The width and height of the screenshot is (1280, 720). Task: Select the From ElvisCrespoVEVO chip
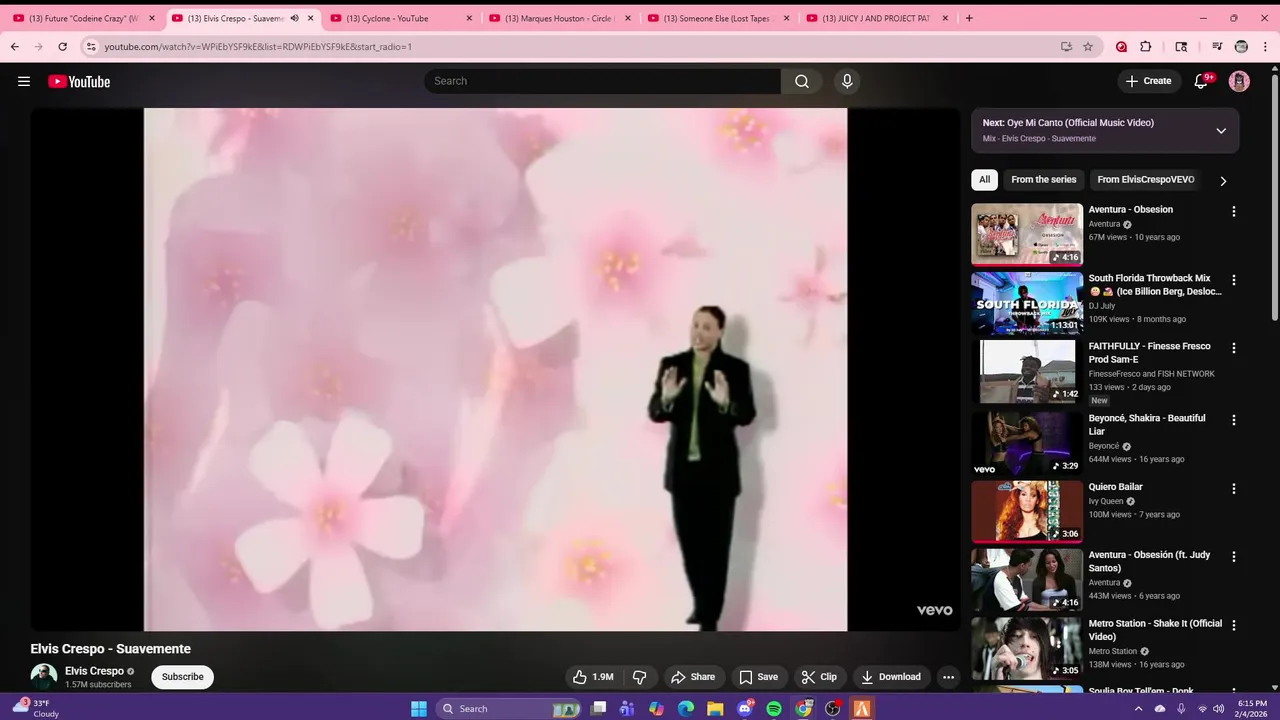(x=1146, y=180)
